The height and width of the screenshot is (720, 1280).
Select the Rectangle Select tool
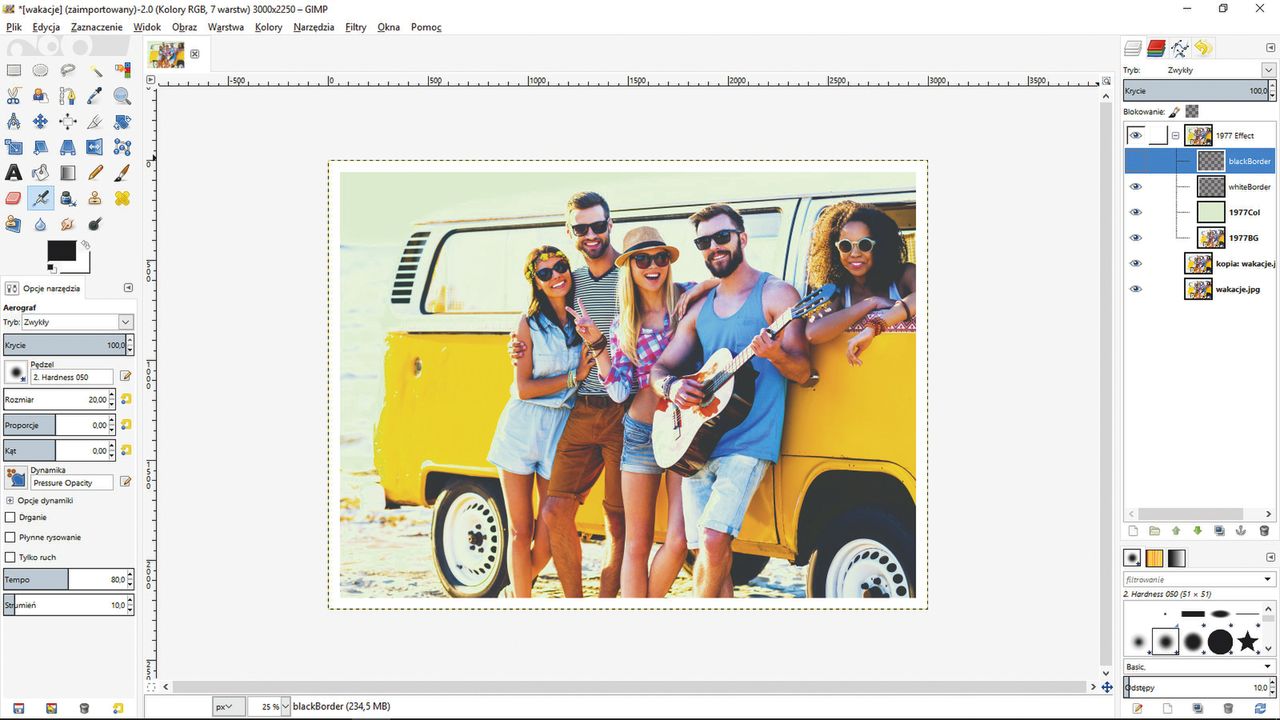click(14, 70)
